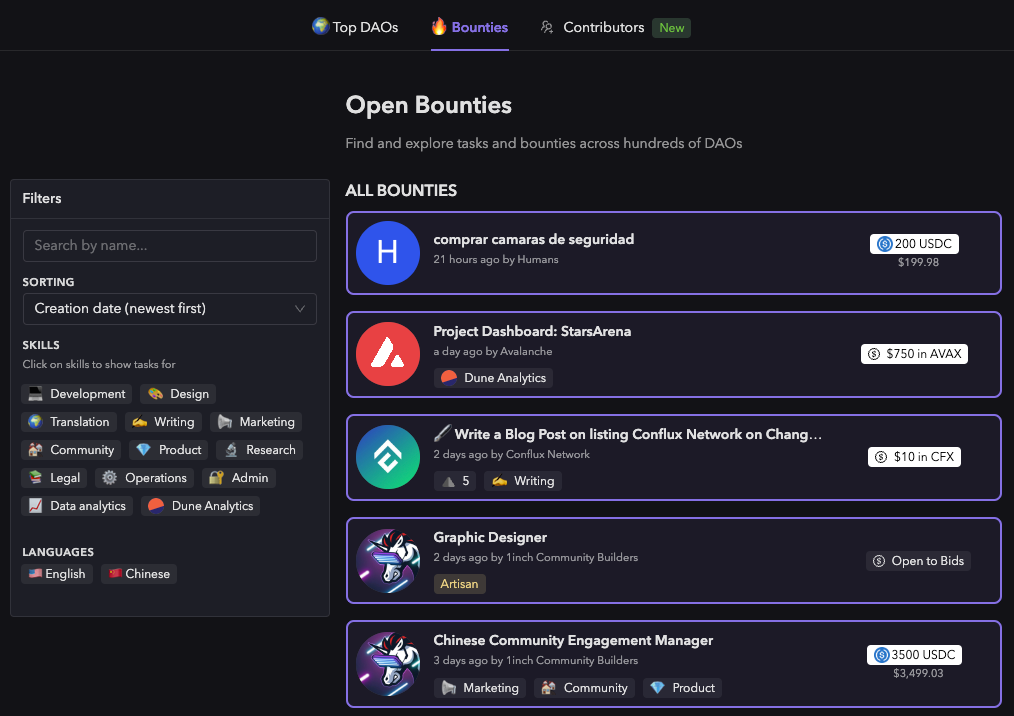
Task: Click the globe icon on Top DAOs
Action: (x=320, y=27)
